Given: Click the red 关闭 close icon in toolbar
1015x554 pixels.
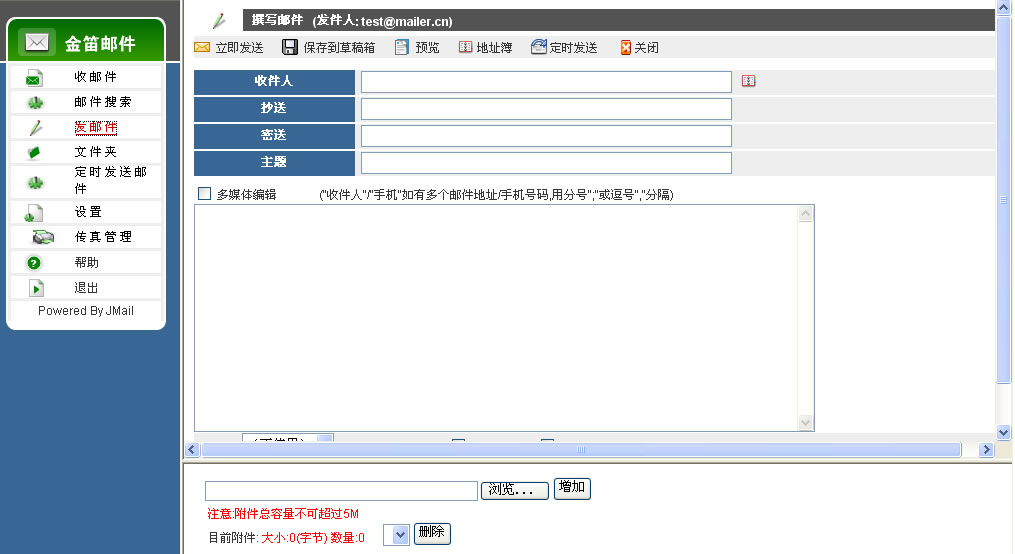Looking at the screenshot, I should [626, 47].
